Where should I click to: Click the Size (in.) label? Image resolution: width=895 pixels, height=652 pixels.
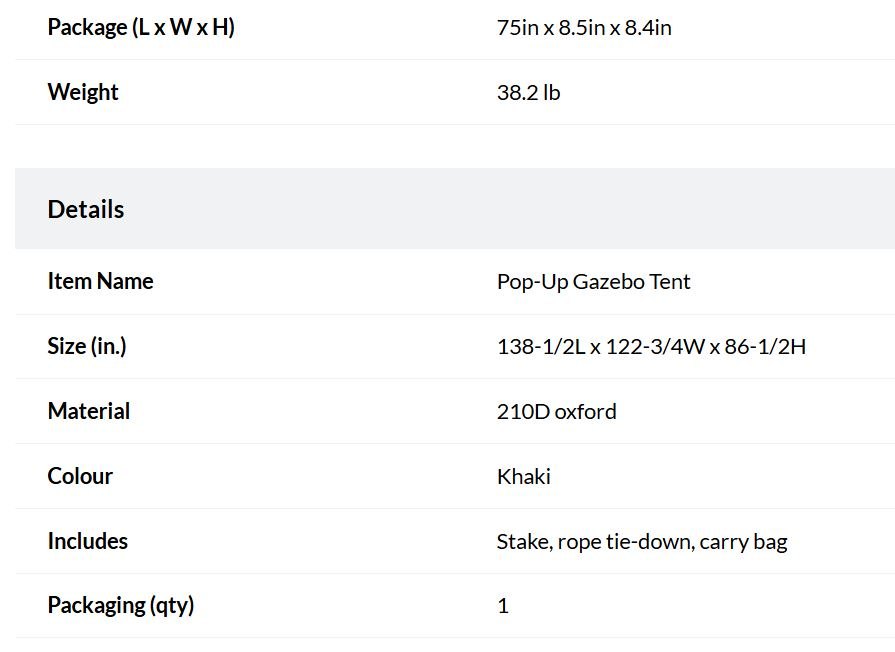[87, 347]
